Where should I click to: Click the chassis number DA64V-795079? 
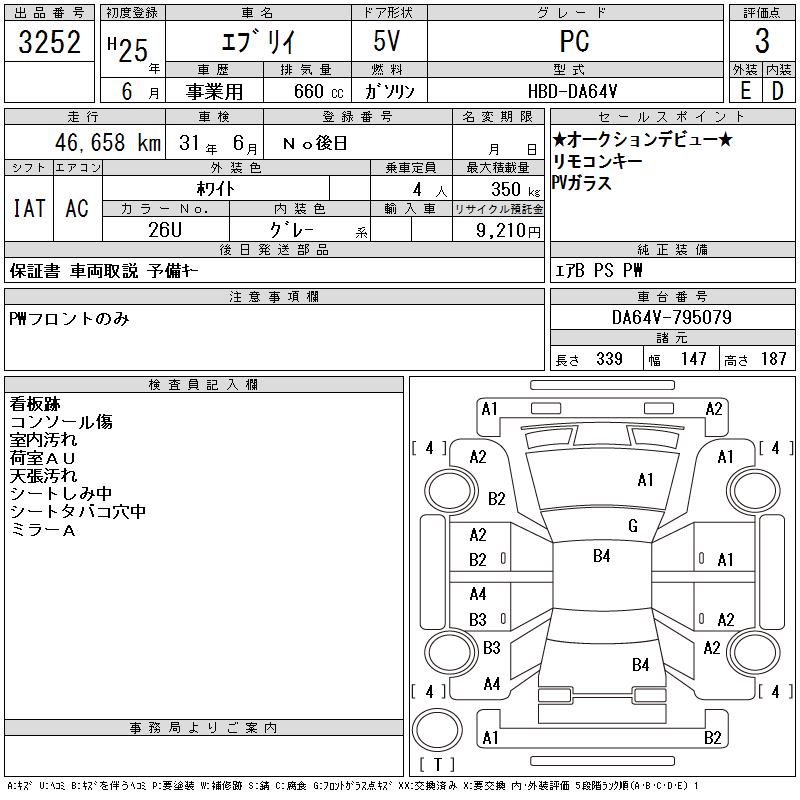671,318
